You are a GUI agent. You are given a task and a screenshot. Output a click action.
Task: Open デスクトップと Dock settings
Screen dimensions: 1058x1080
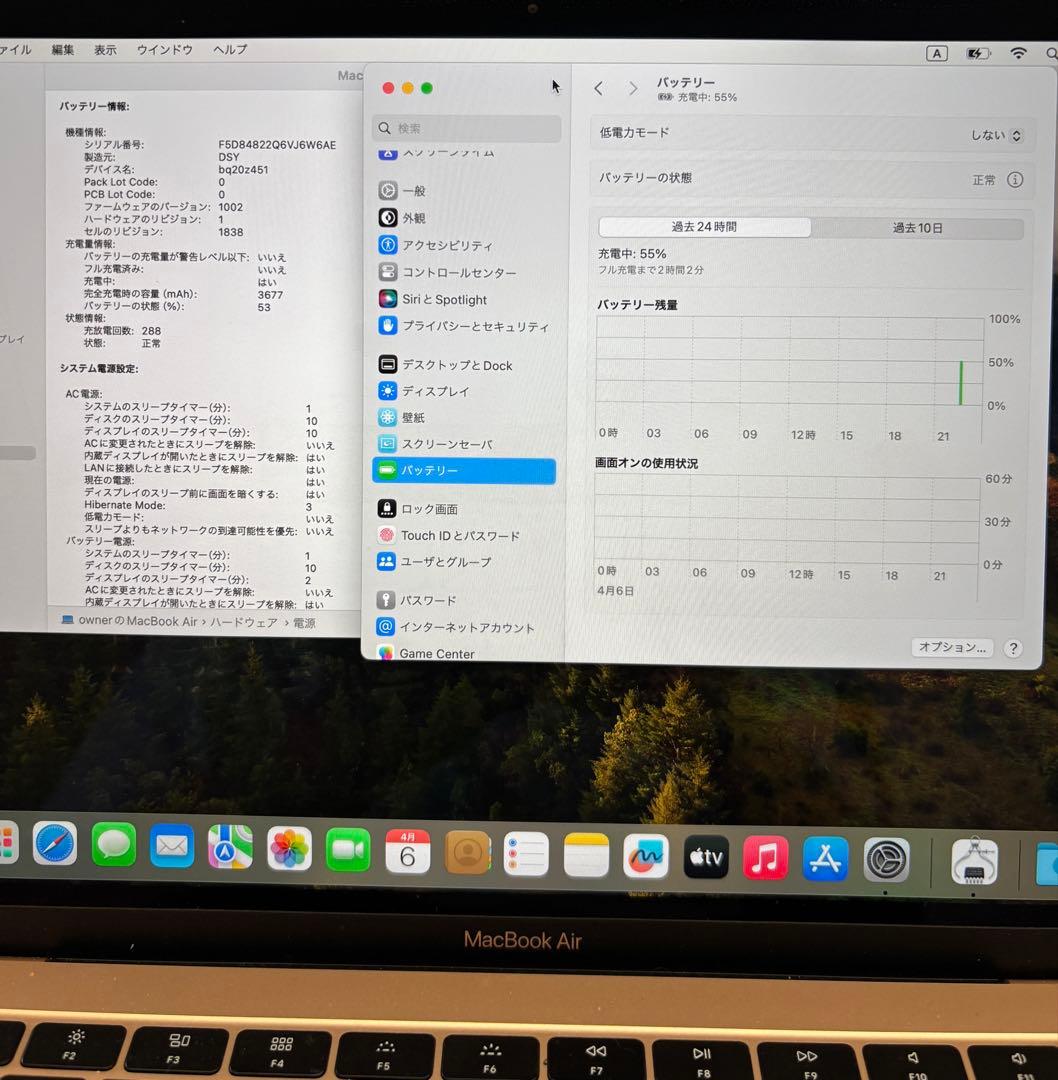(x=446, y=365)
